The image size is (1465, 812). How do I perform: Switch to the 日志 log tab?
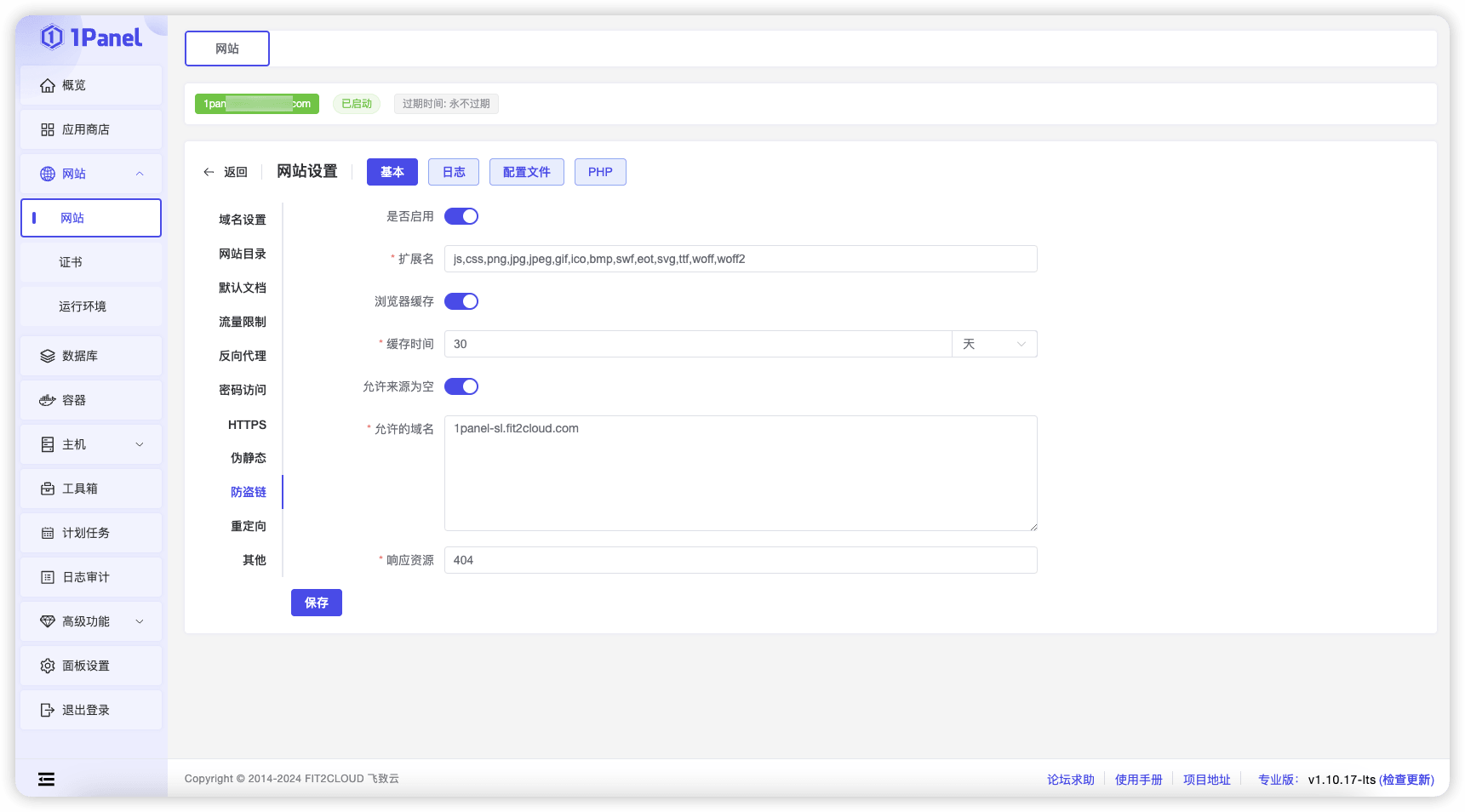pos(453,171)
